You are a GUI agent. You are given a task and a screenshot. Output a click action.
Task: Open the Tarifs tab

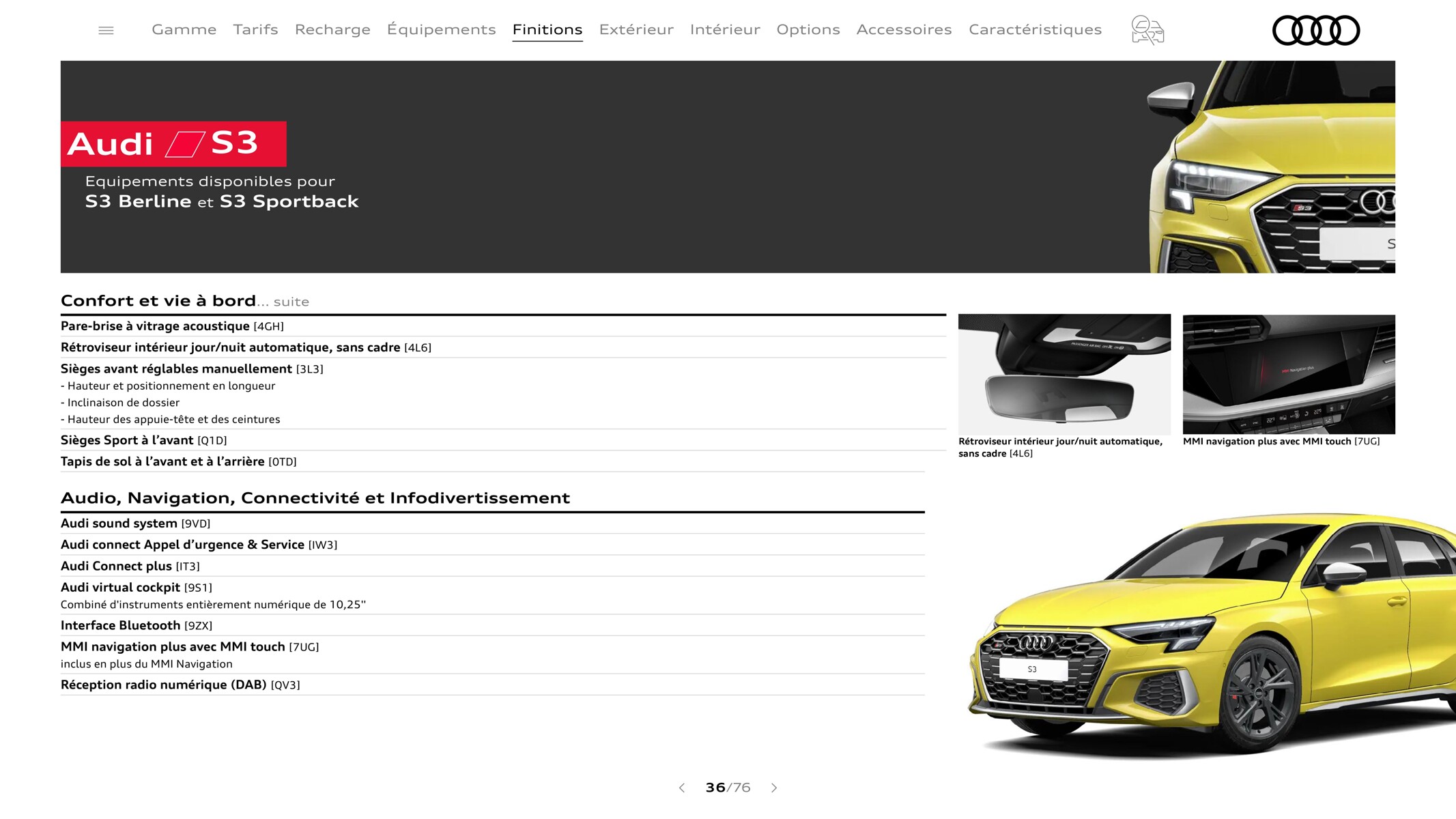(255, 29)
